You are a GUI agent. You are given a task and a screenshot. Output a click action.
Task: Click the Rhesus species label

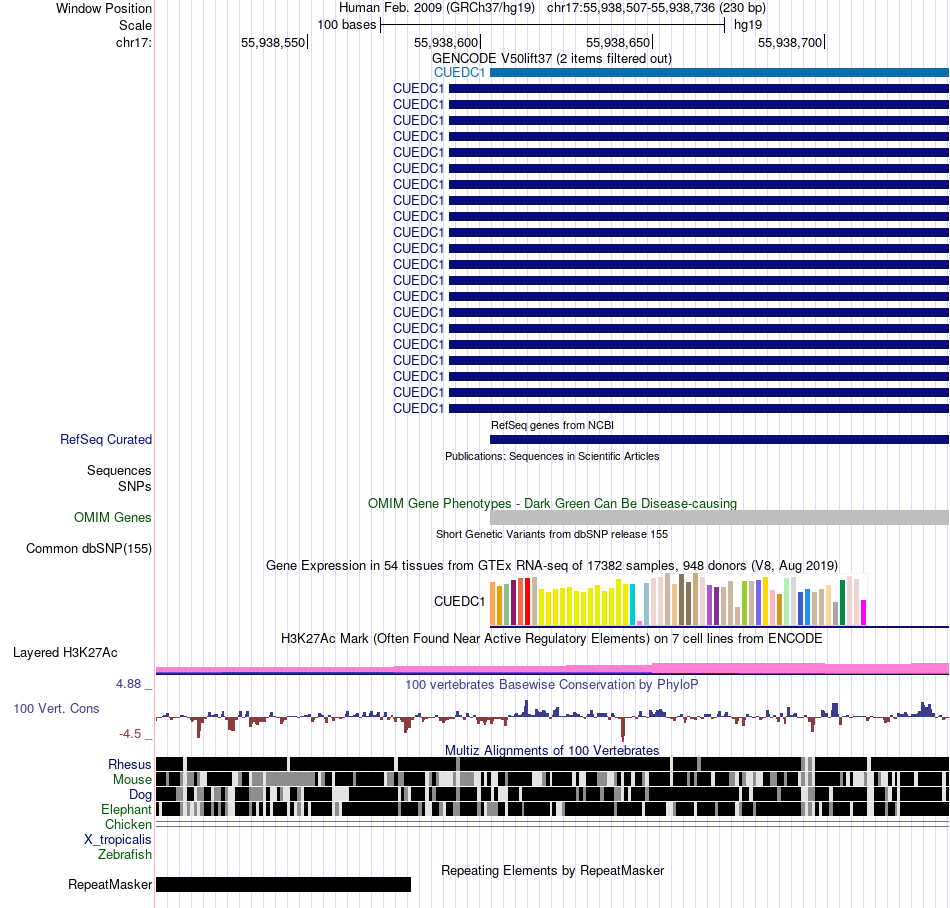click(130, 764)
